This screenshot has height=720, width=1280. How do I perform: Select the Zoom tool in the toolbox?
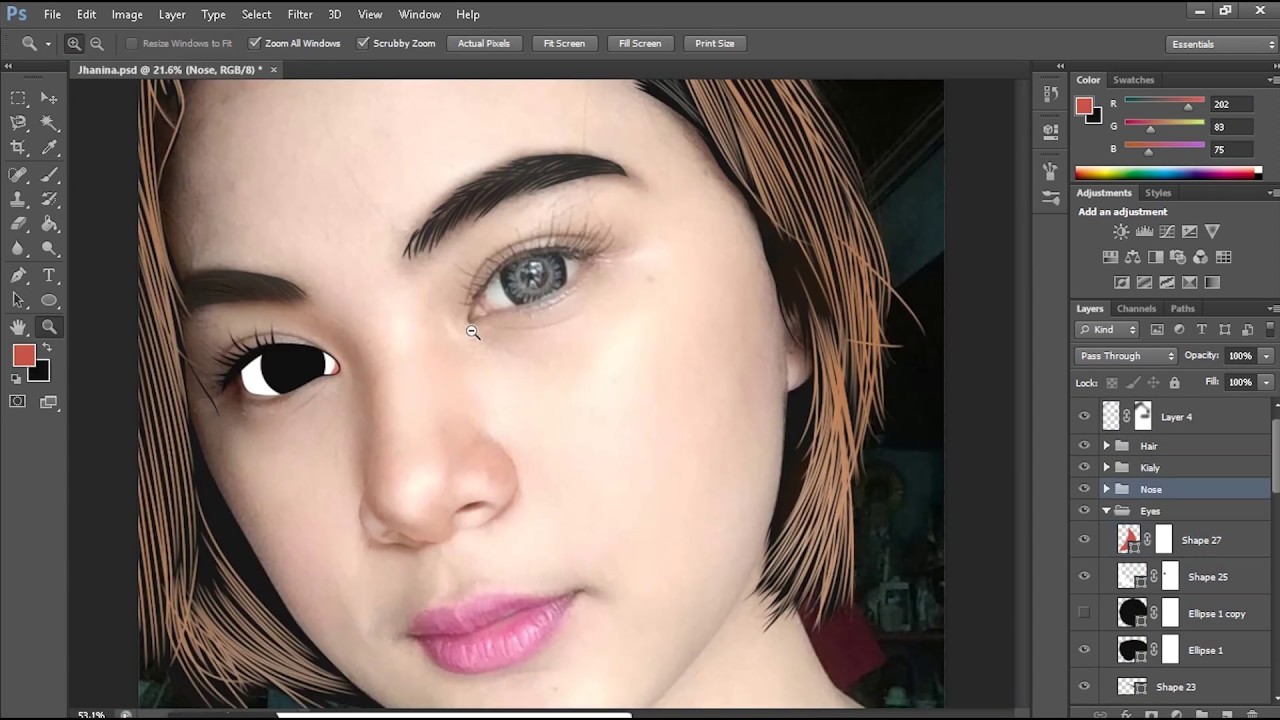pos(49,327)
